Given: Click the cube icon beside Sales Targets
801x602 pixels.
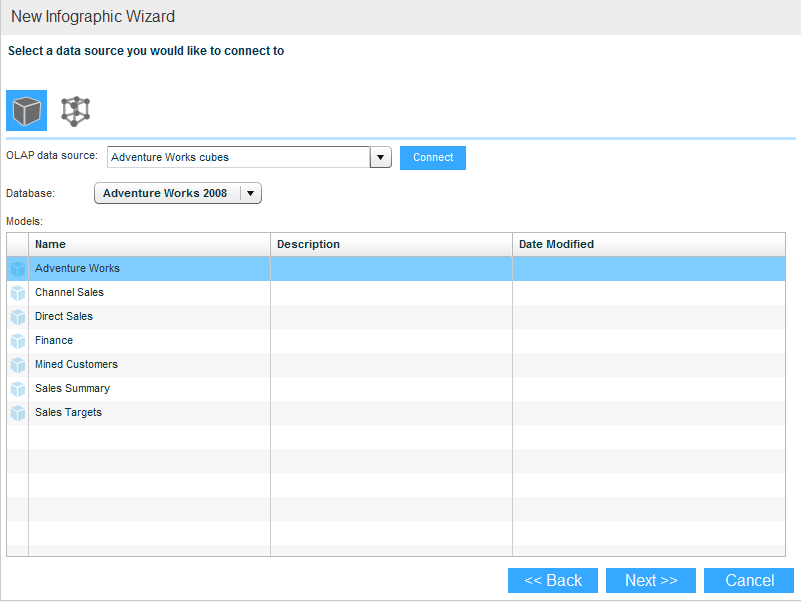Looking at the screenshot, I should pos(18,413).
